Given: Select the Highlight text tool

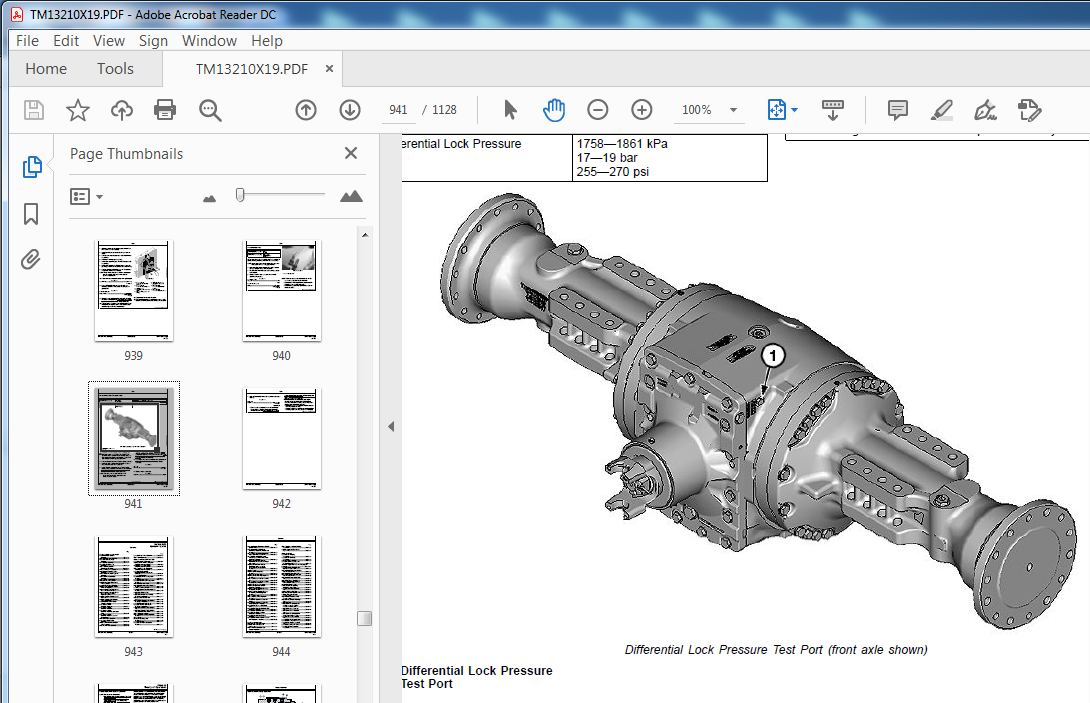Looking at the screenshot, I should [942, 110].
